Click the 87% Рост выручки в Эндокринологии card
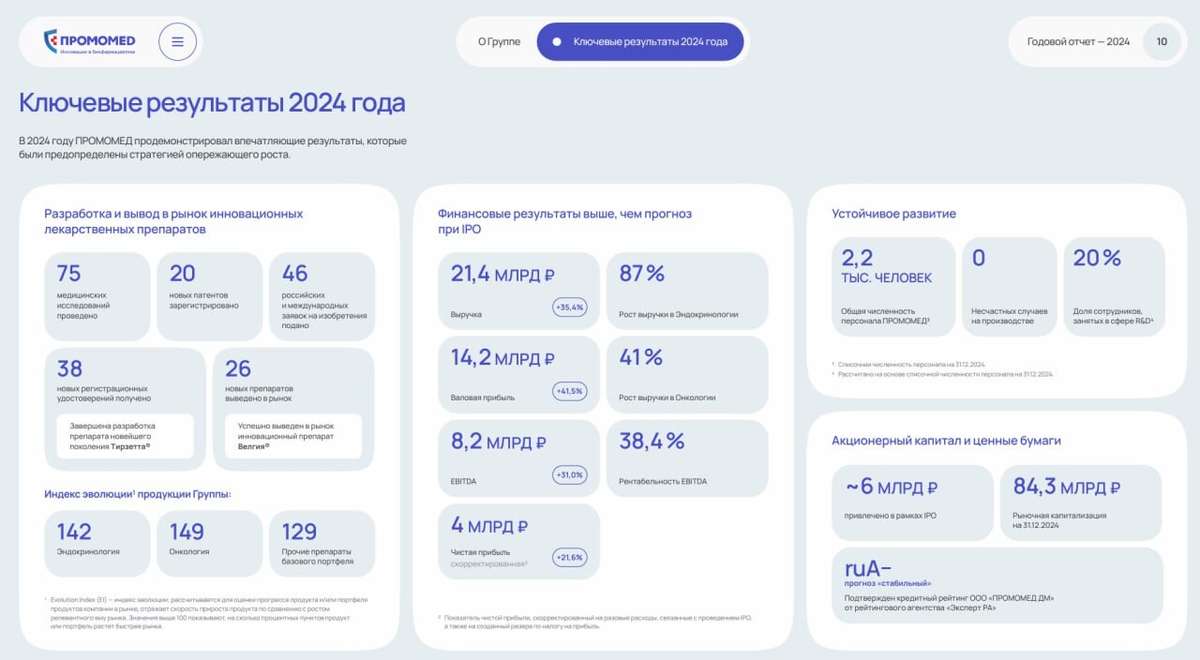 click(688, 290)
